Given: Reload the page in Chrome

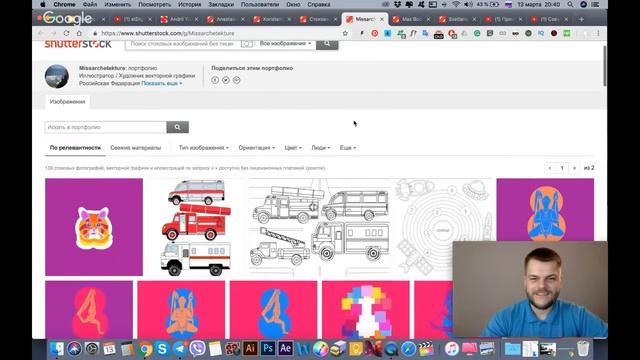Looking at the screenshot, I should (x=66, y=33).
